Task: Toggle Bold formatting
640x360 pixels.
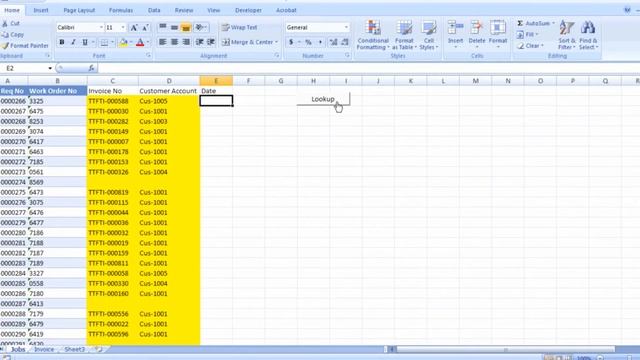Action: [x=62, y=42]
